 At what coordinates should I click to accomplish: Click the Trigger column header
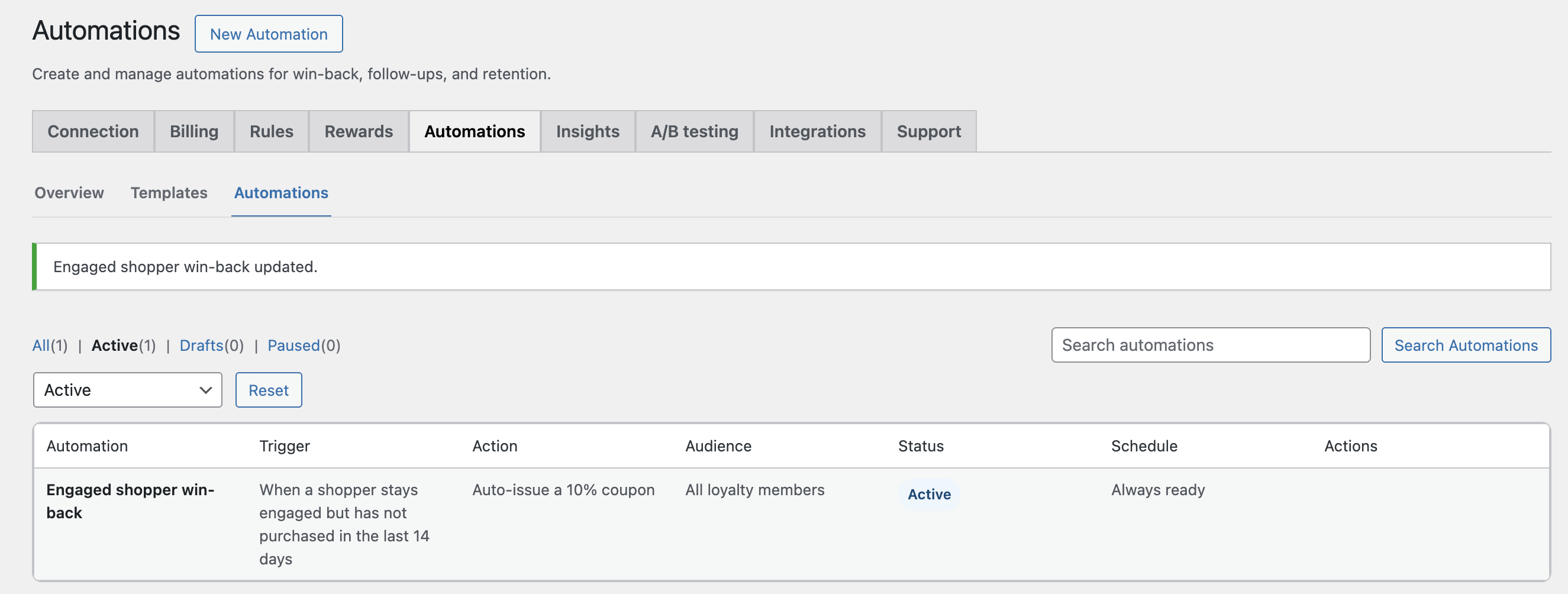[285, 446]
